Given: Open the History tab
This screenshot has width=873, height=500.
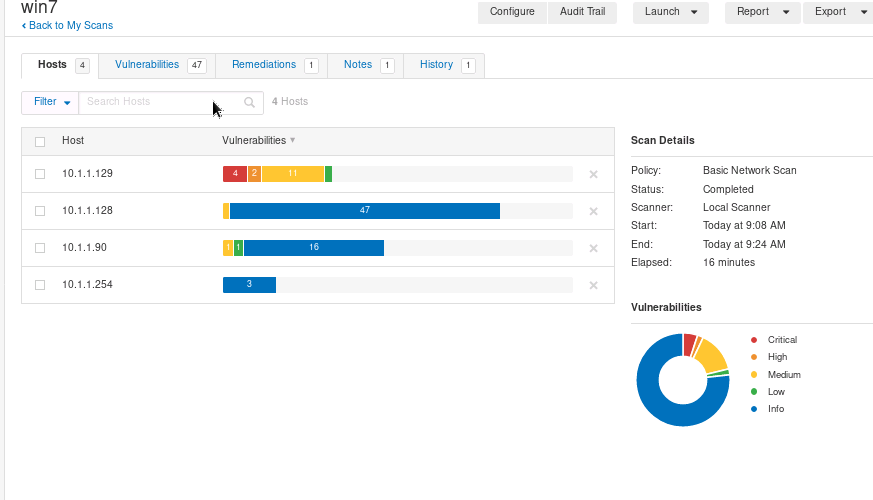Looking at the screenshot, I should click(444, 66).
